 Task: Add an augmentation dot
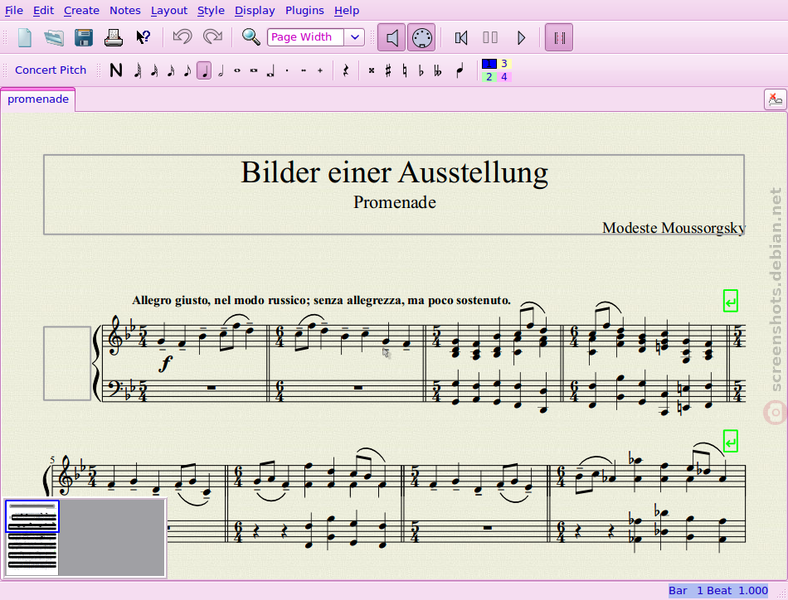click(x=287, y=70)
